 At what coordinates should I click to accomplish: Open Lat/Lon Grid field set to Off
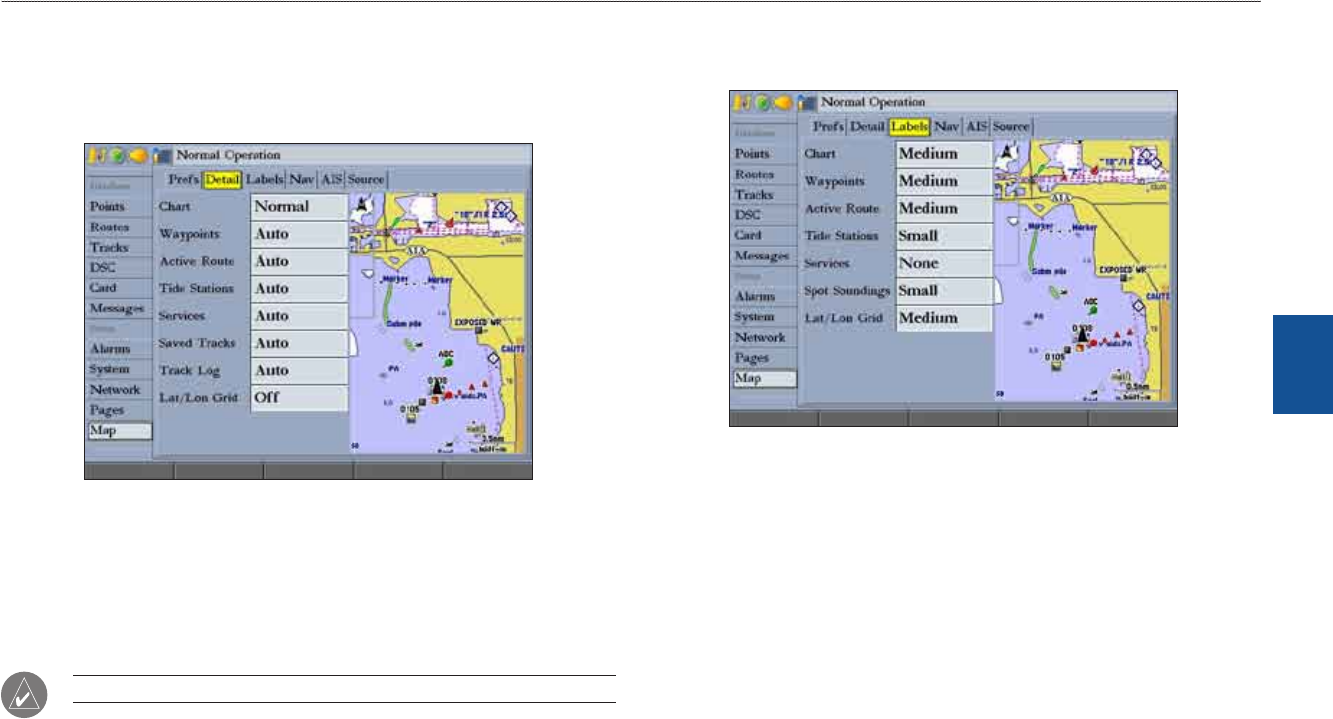point(299,396)
